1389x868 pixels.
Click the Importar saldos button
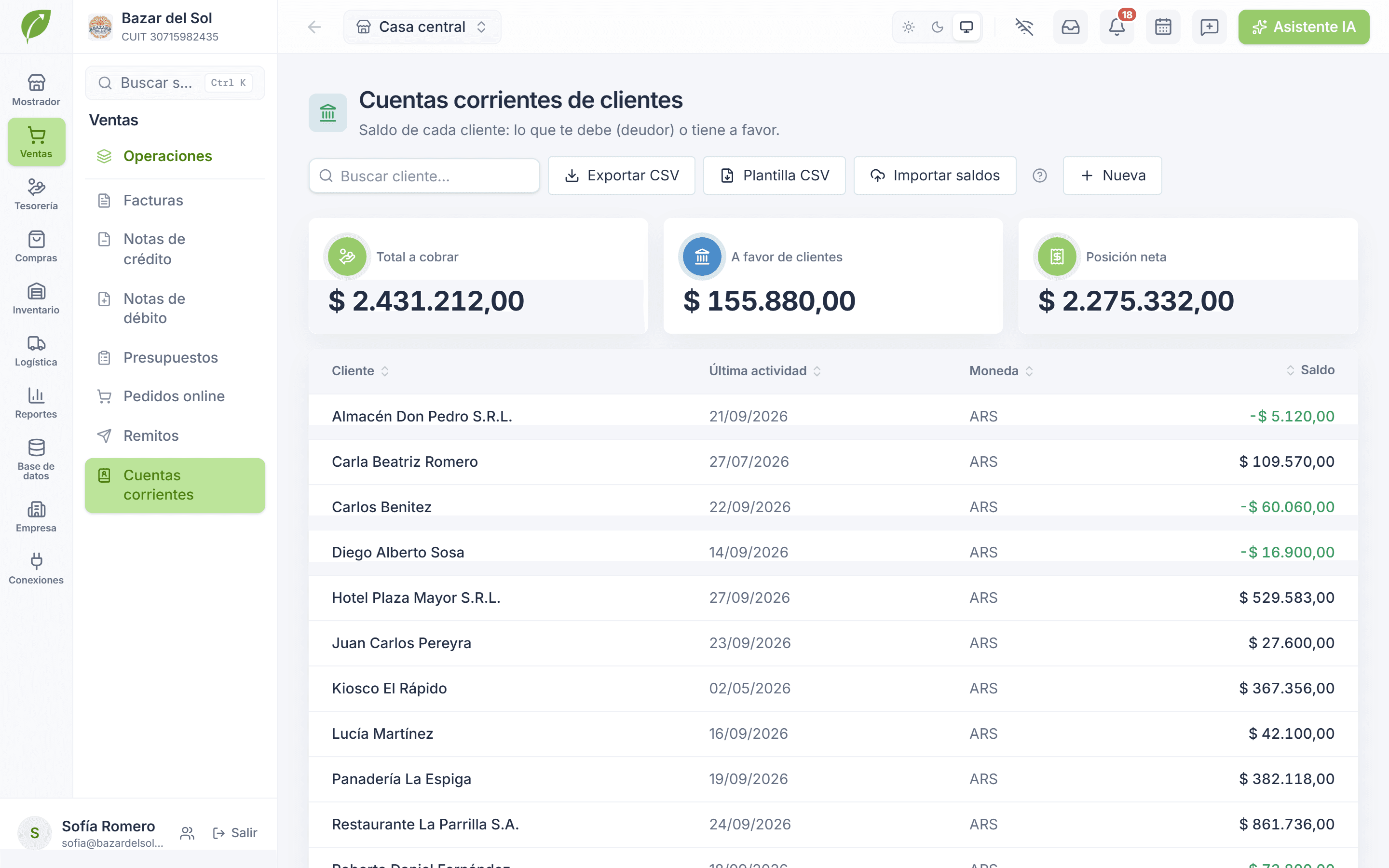(934, 176)
